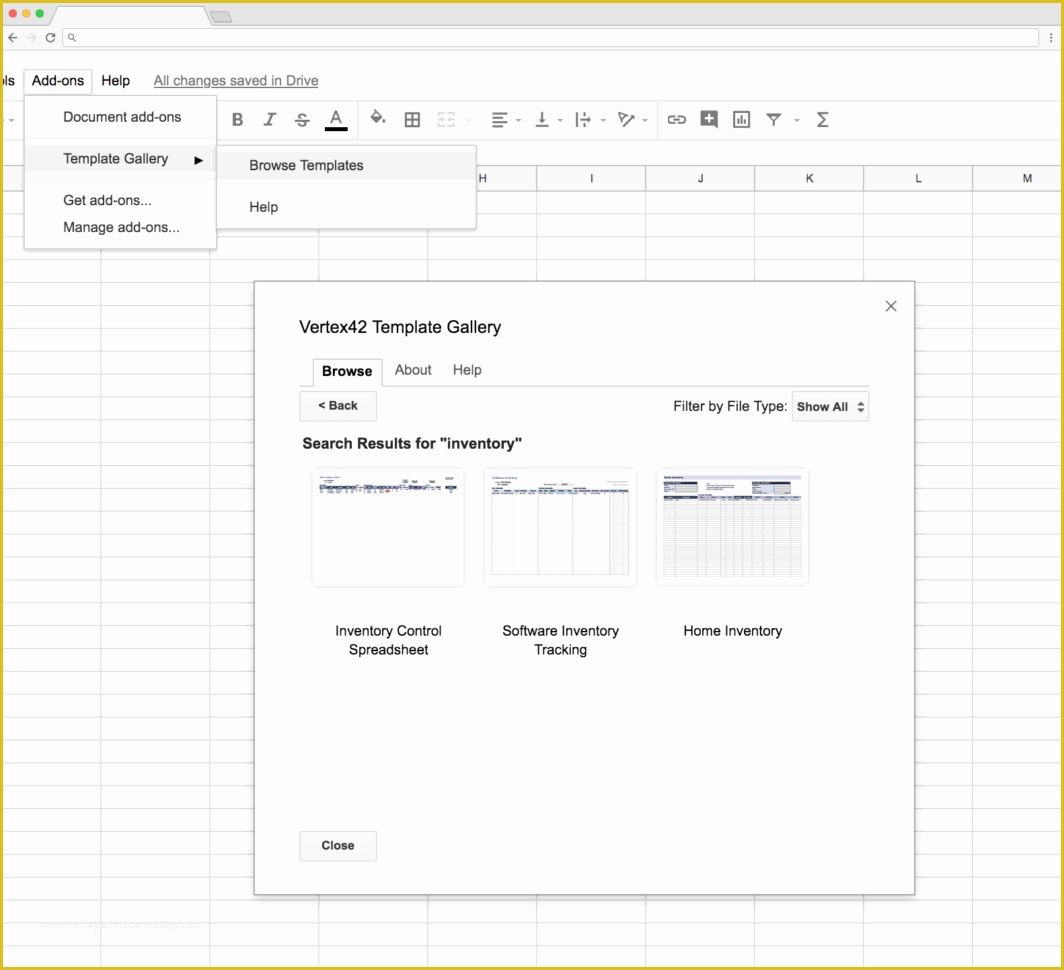Click the merge cells icon
Image resolution: width=1064 pixels, height=970 pixels.
point(446,119)
